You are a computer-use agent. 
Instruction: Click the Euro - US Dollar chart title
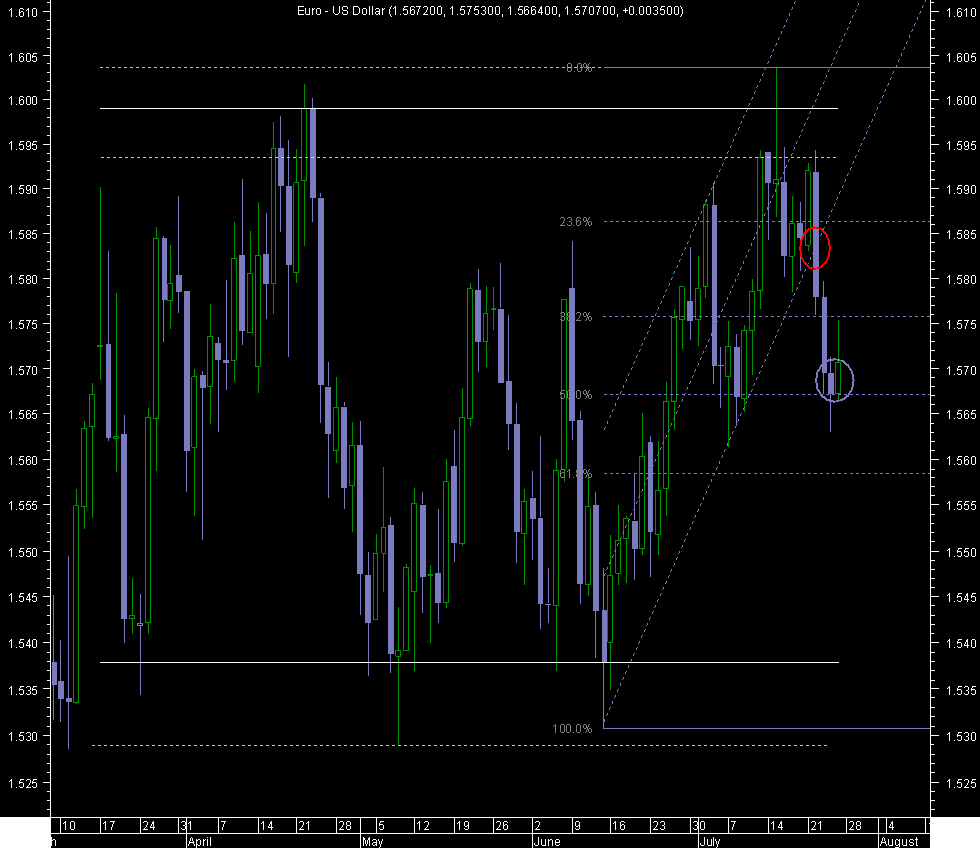click(x=490, y=11)
